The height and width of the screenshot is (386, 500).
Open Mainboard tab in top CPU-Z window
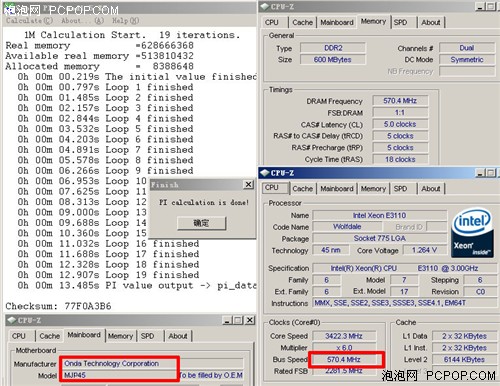(x=337, y=22)
